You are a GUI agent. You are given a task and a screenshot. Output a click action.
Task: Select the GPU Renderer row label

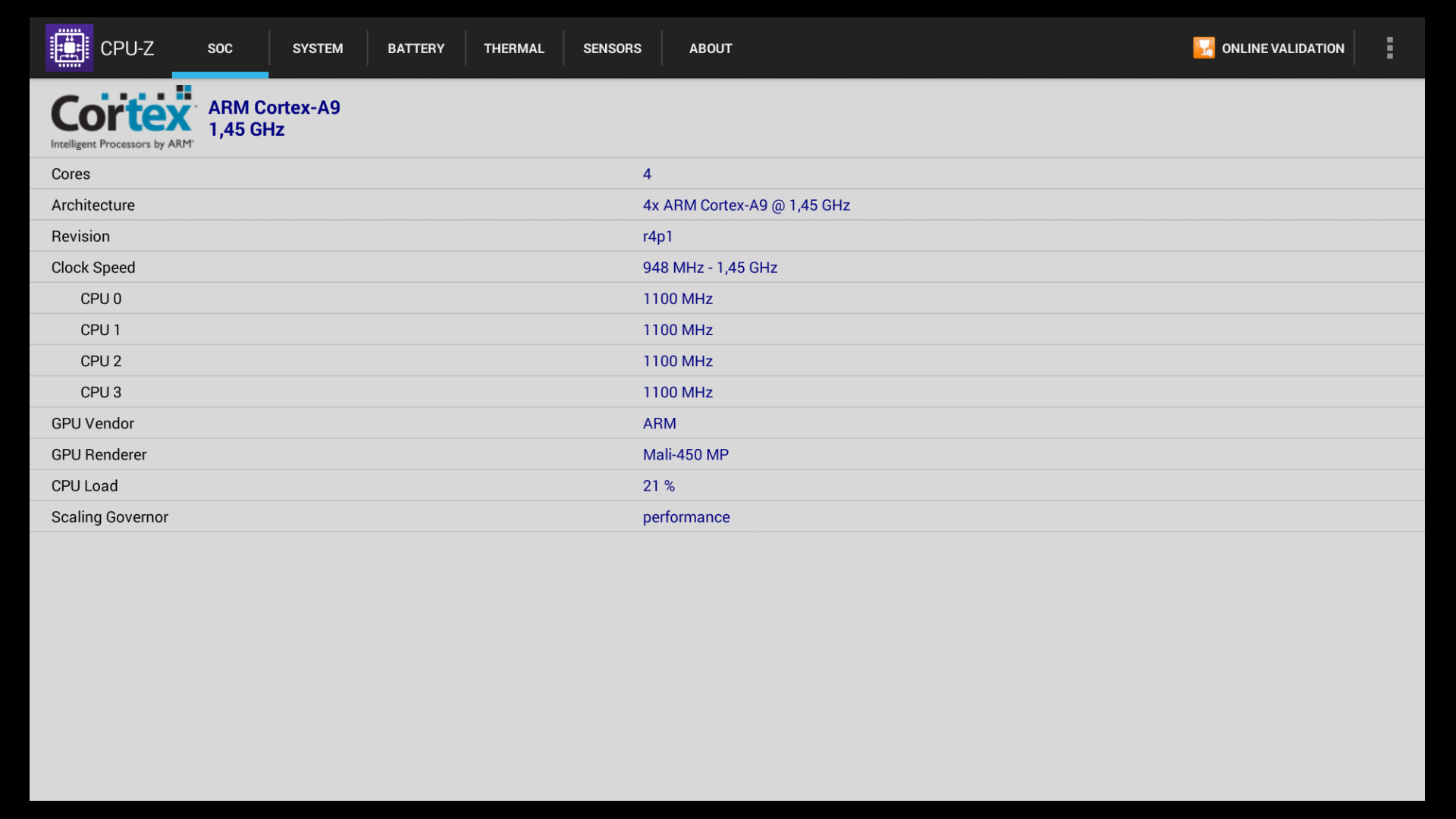tap(99, 455)
